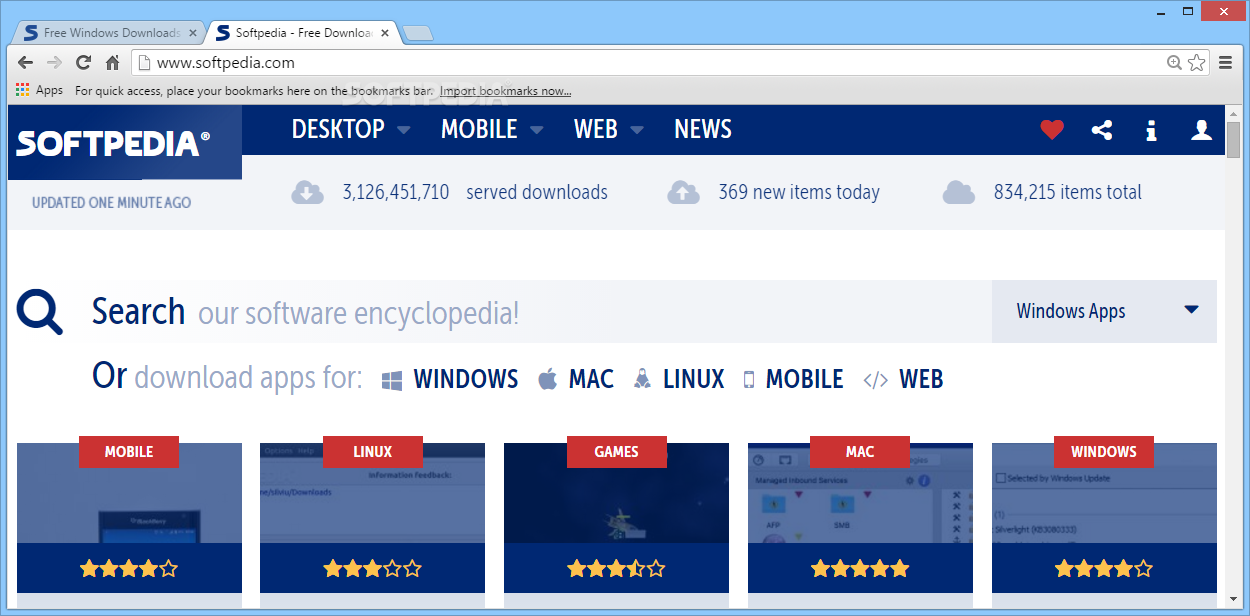Bookmark this page with the star icon
Screen dimensions: 1250x616
coord(1197,63)
